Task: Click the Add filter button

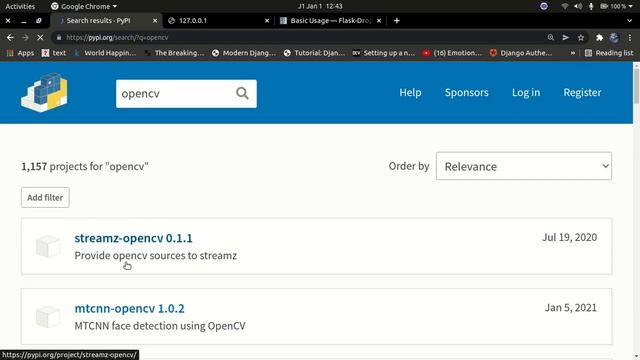Action: coord(45,198)
